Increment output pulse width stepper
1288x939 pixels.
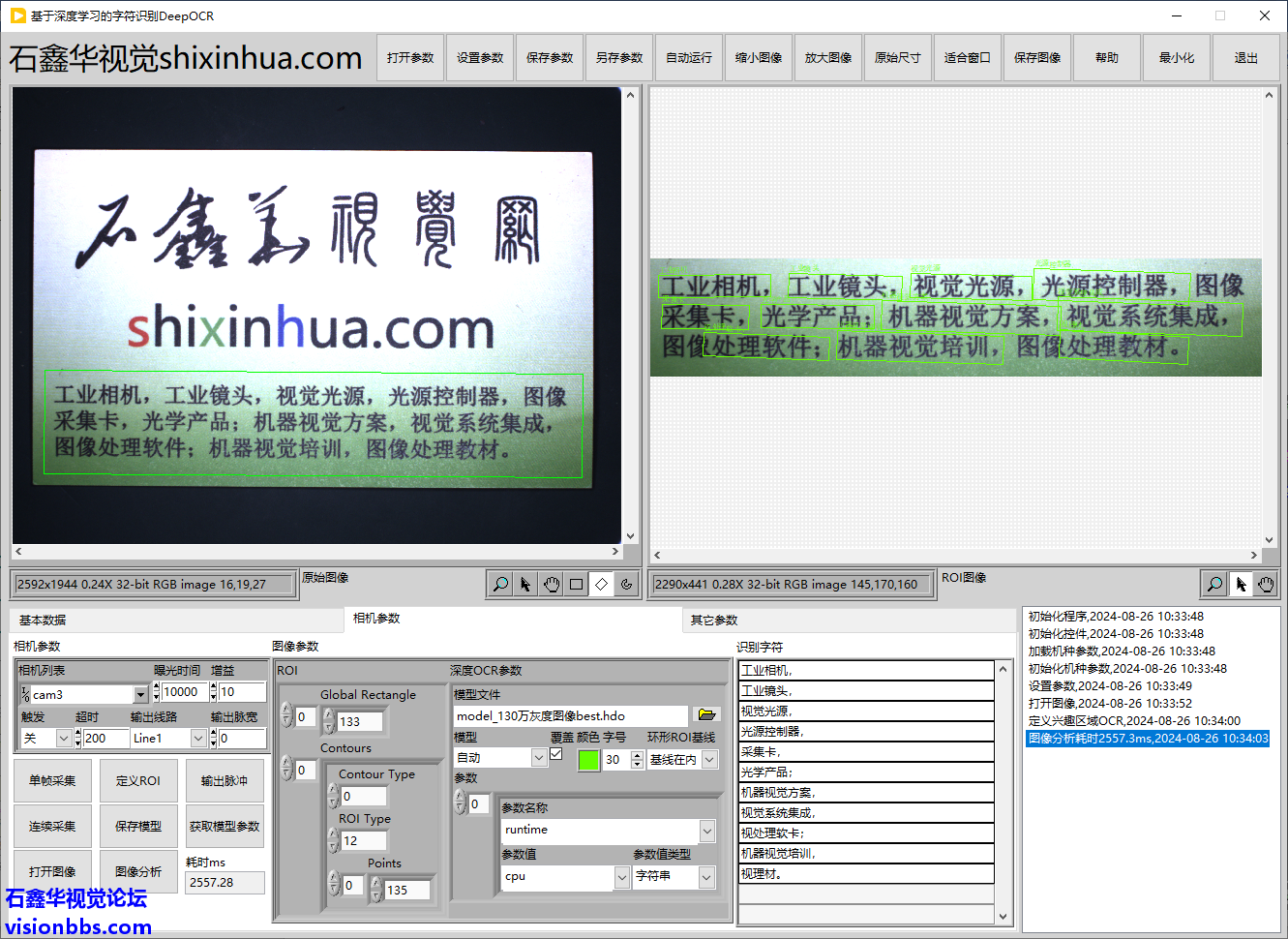[x=214, y=733]
